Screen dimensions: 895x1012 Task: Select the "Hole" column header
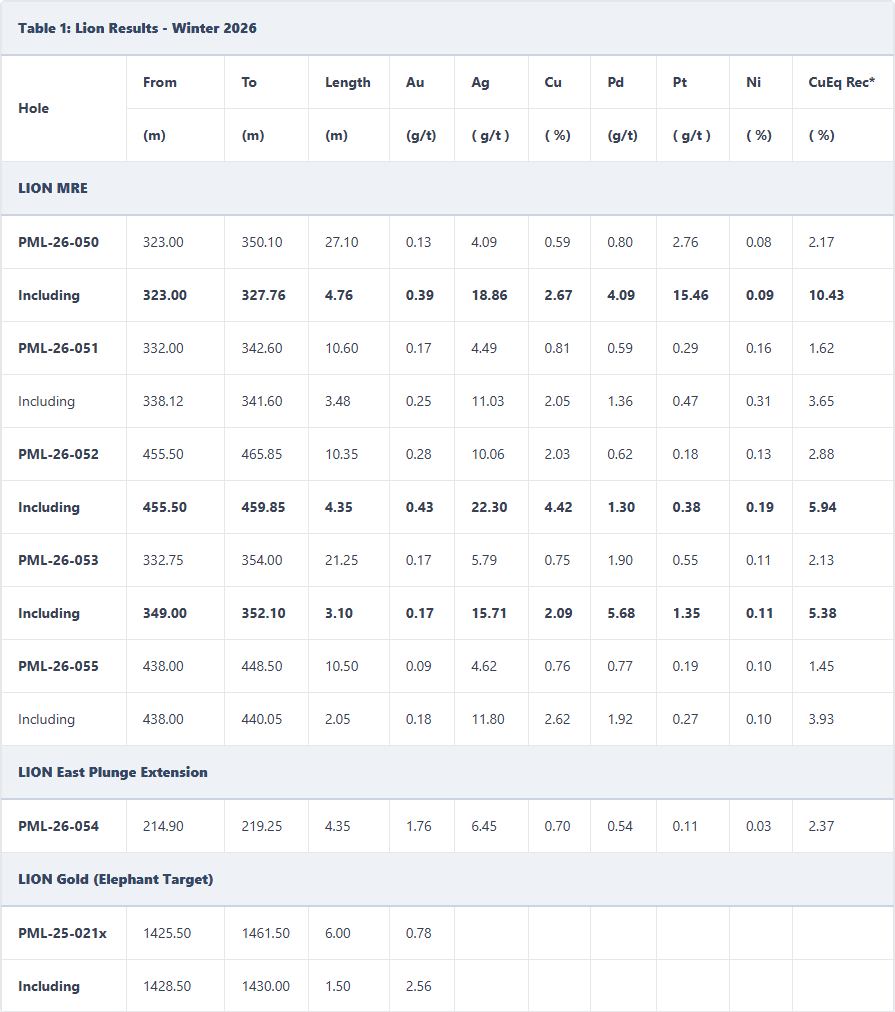pos(34,108)
